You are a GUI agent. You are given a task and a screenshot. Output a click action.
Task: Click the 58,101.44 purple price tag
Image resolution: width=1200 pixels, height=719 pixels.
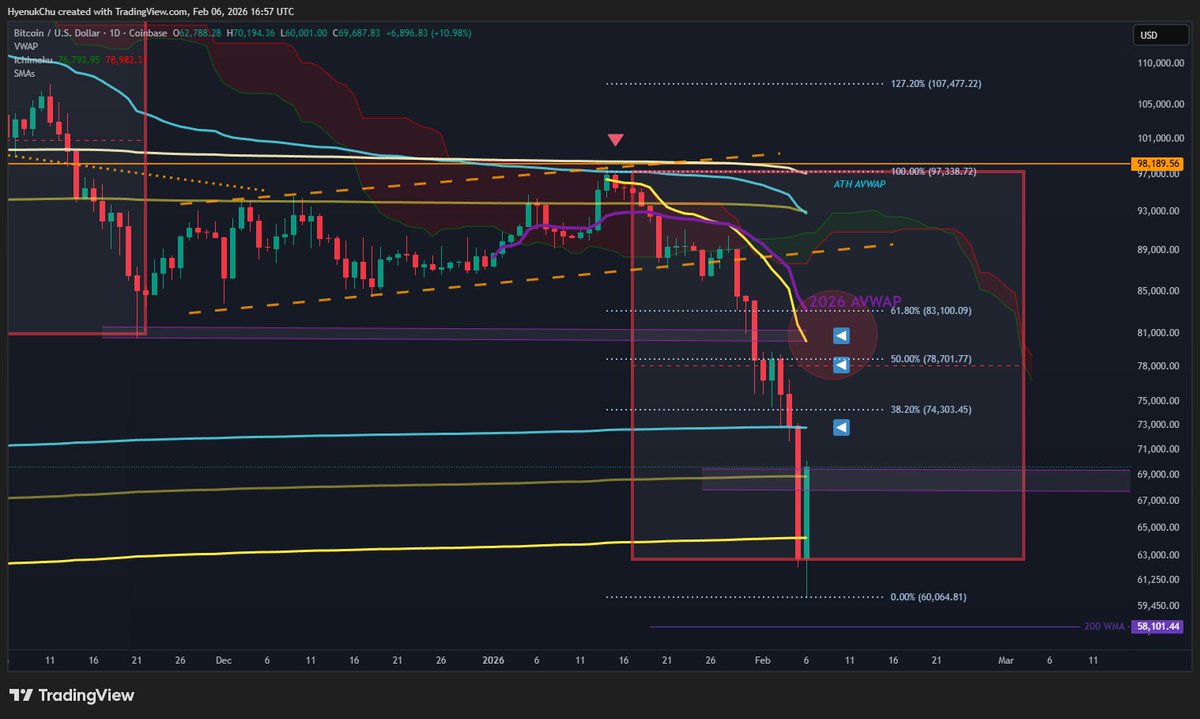click(x=1156, y=626)
